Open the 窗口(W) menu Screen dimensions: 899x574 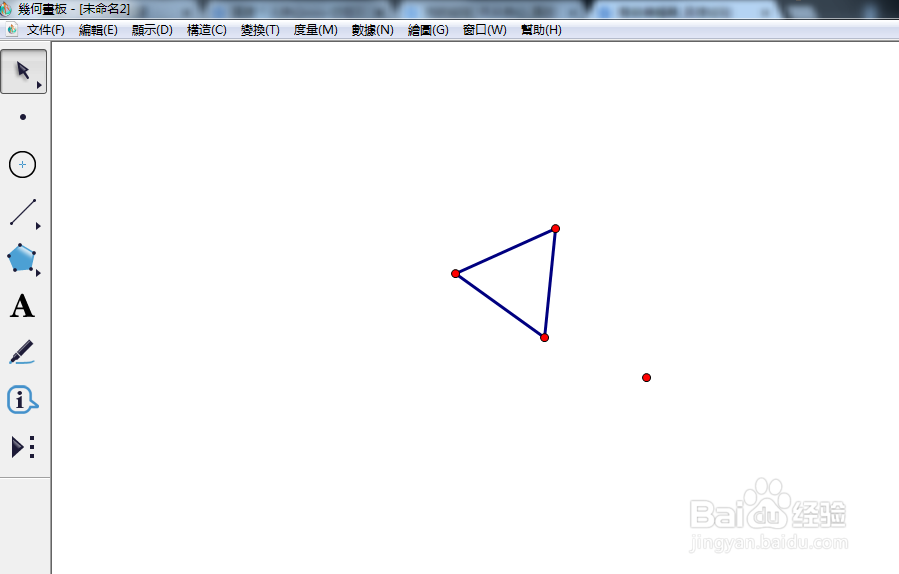(x=484, y=30)
